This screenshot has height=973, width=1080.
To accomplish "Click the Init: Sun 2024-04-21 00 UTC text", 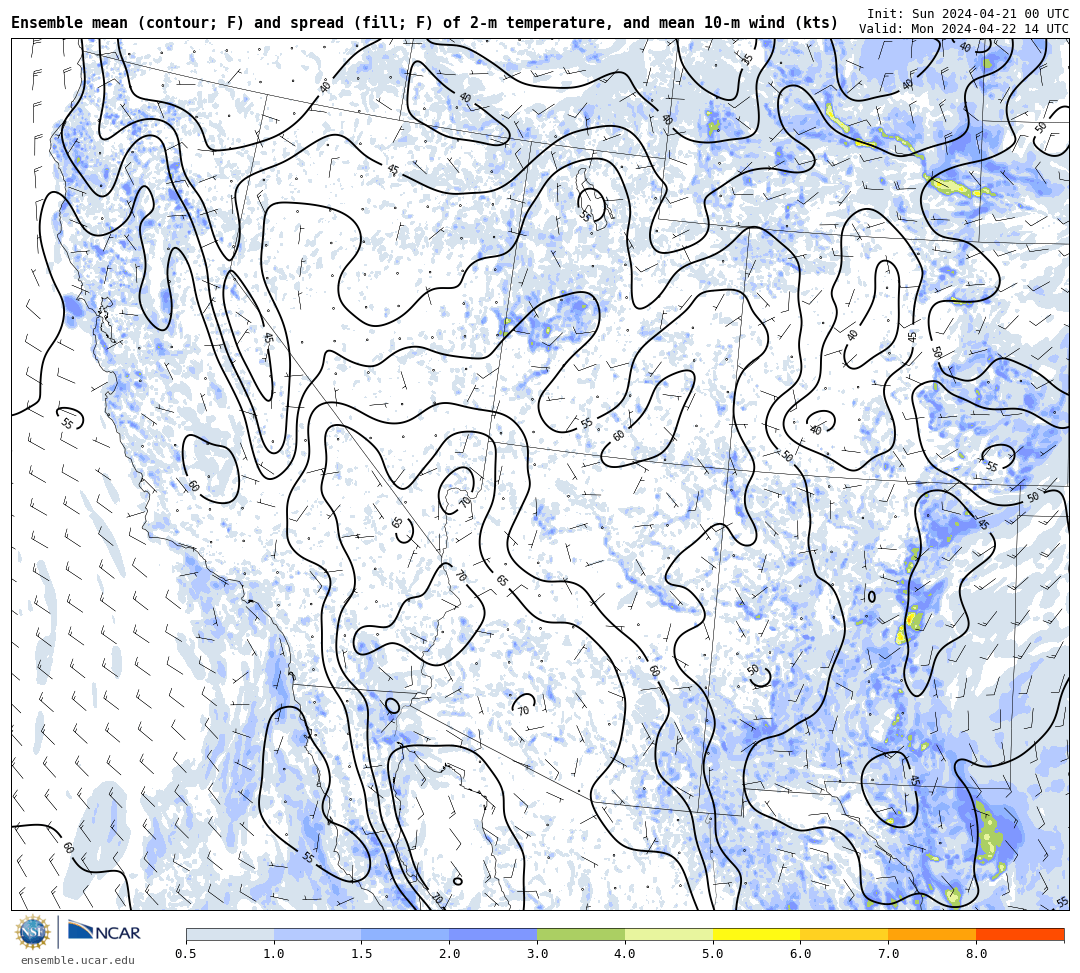I will coord(968,14).
